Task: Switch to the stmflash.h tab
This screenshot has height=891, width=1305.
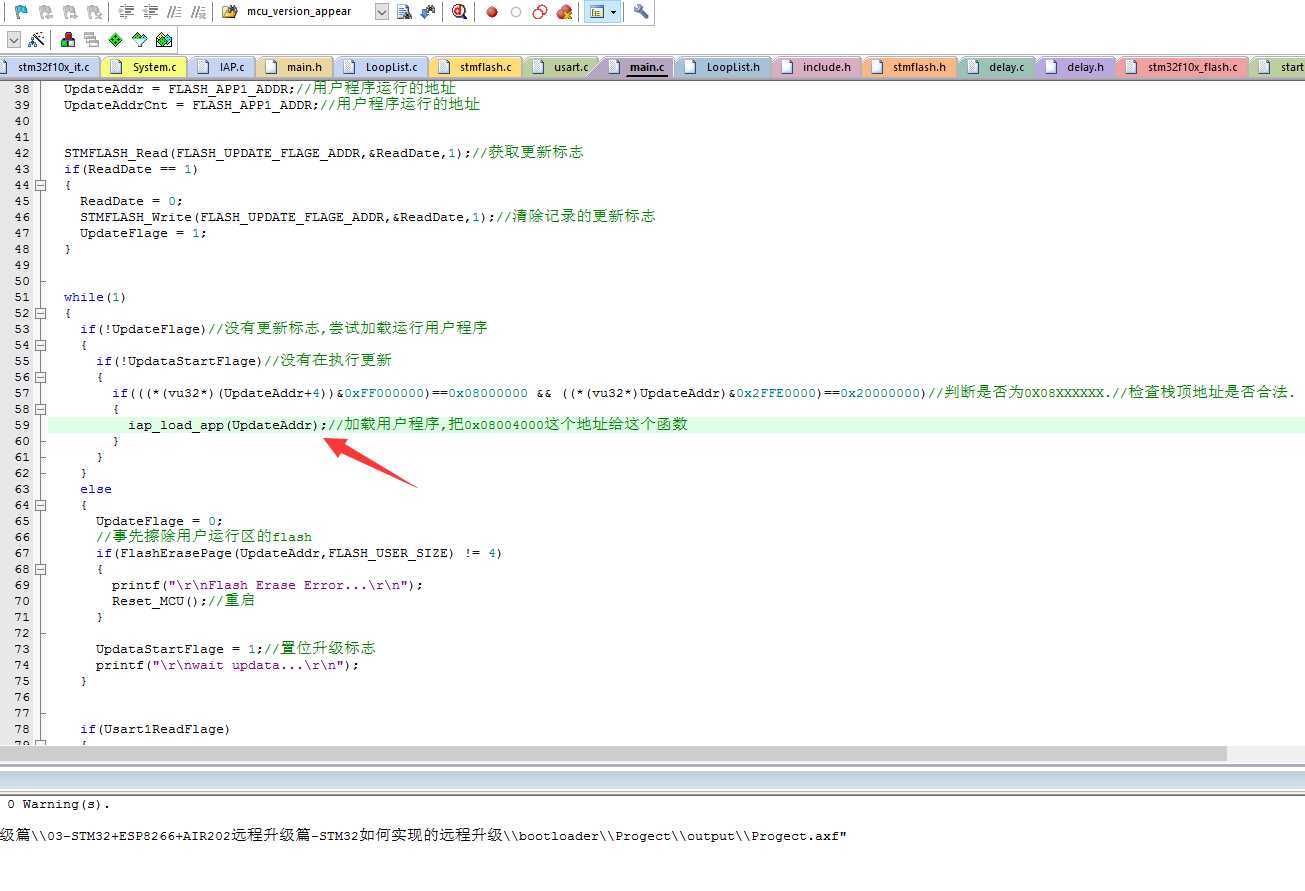Action: 909,67
